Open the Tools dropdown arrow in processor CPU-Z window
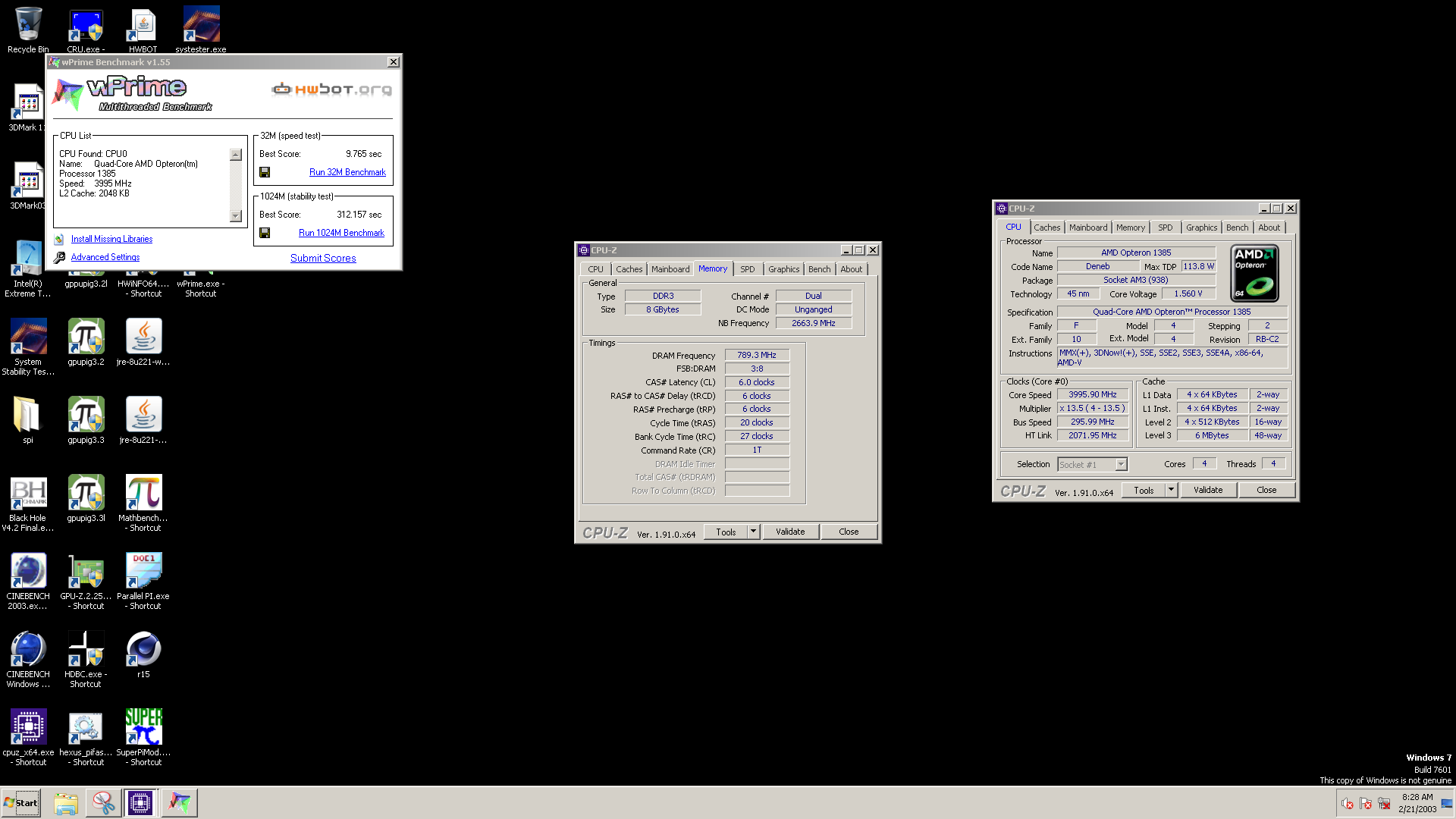 [1171, 490]
